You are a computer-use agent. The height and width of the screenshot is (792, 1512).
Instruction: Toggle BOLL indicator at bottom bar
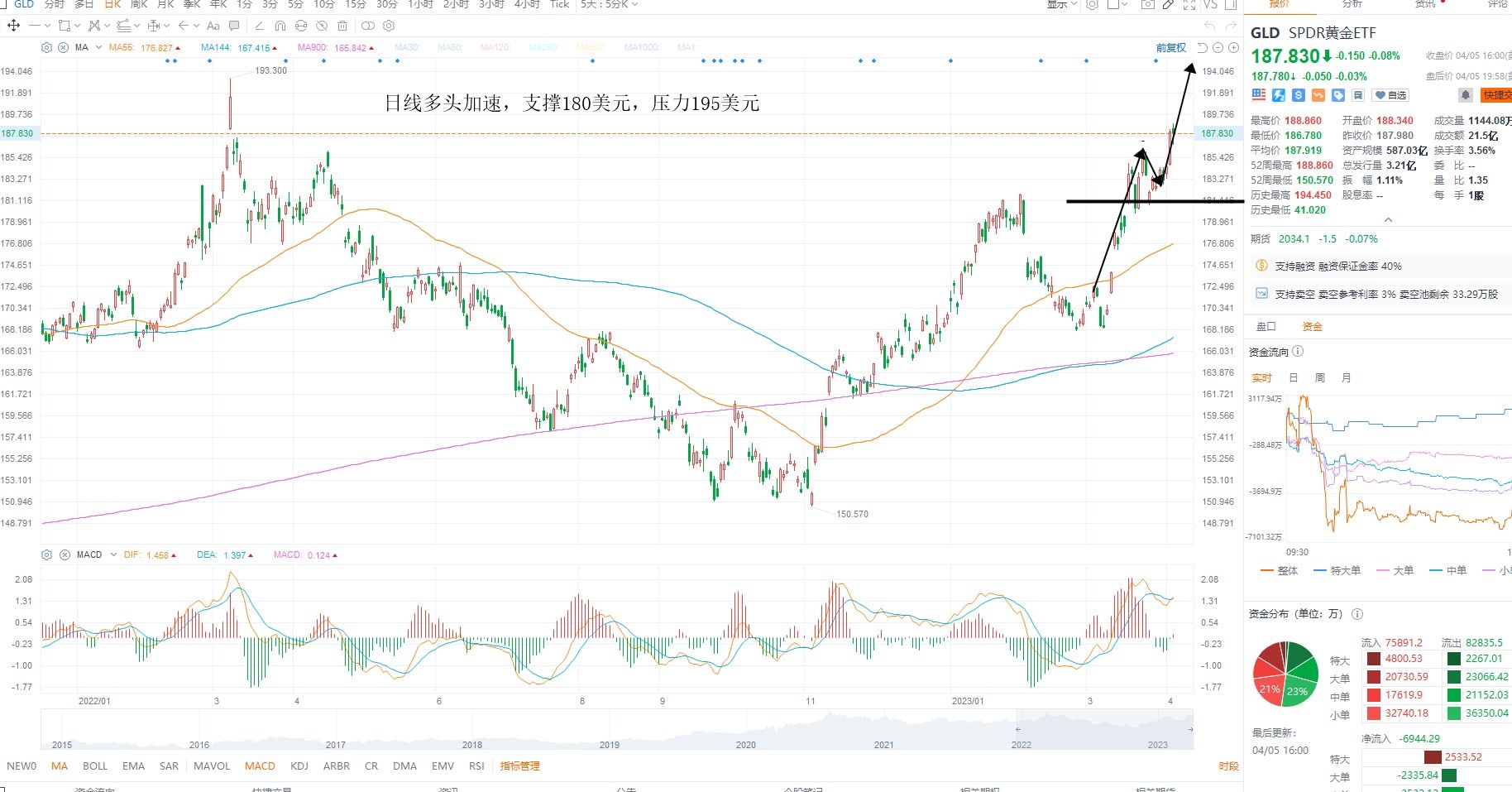point(95,766)
